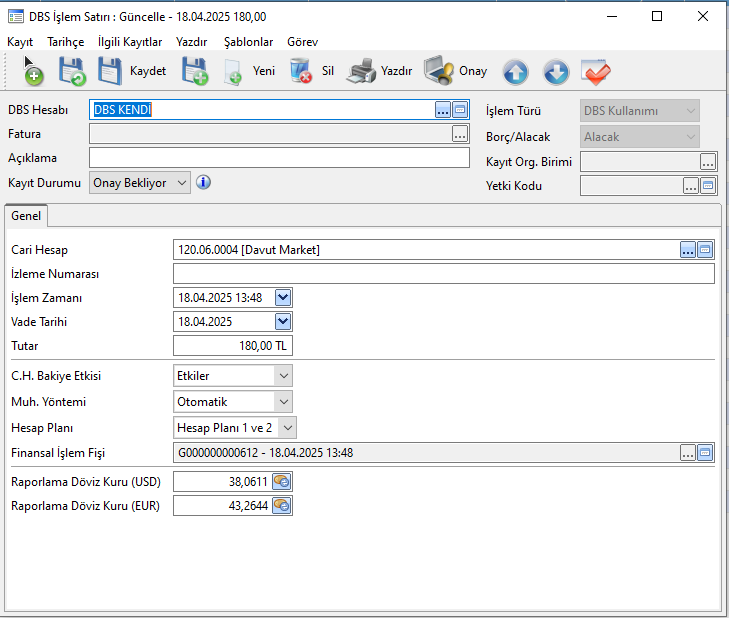Open USD exchange rate lookup button
The height and width of the screenshot is (618, 729).
282,482
